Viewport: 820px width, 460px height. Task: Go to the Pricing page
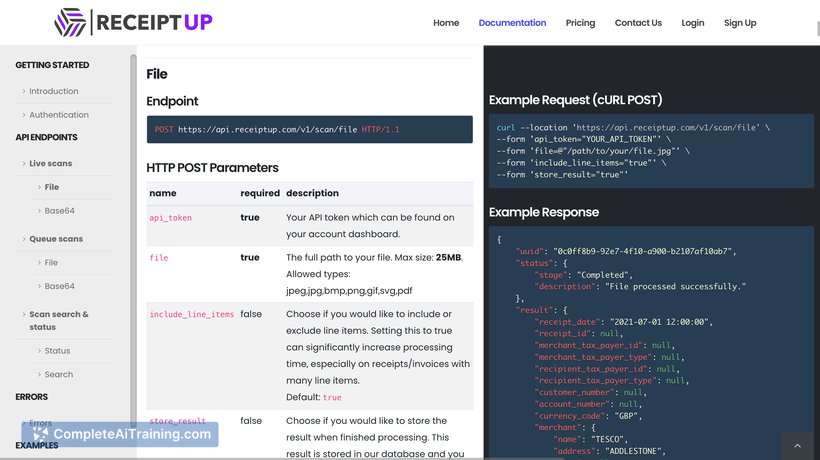point(580,23)
